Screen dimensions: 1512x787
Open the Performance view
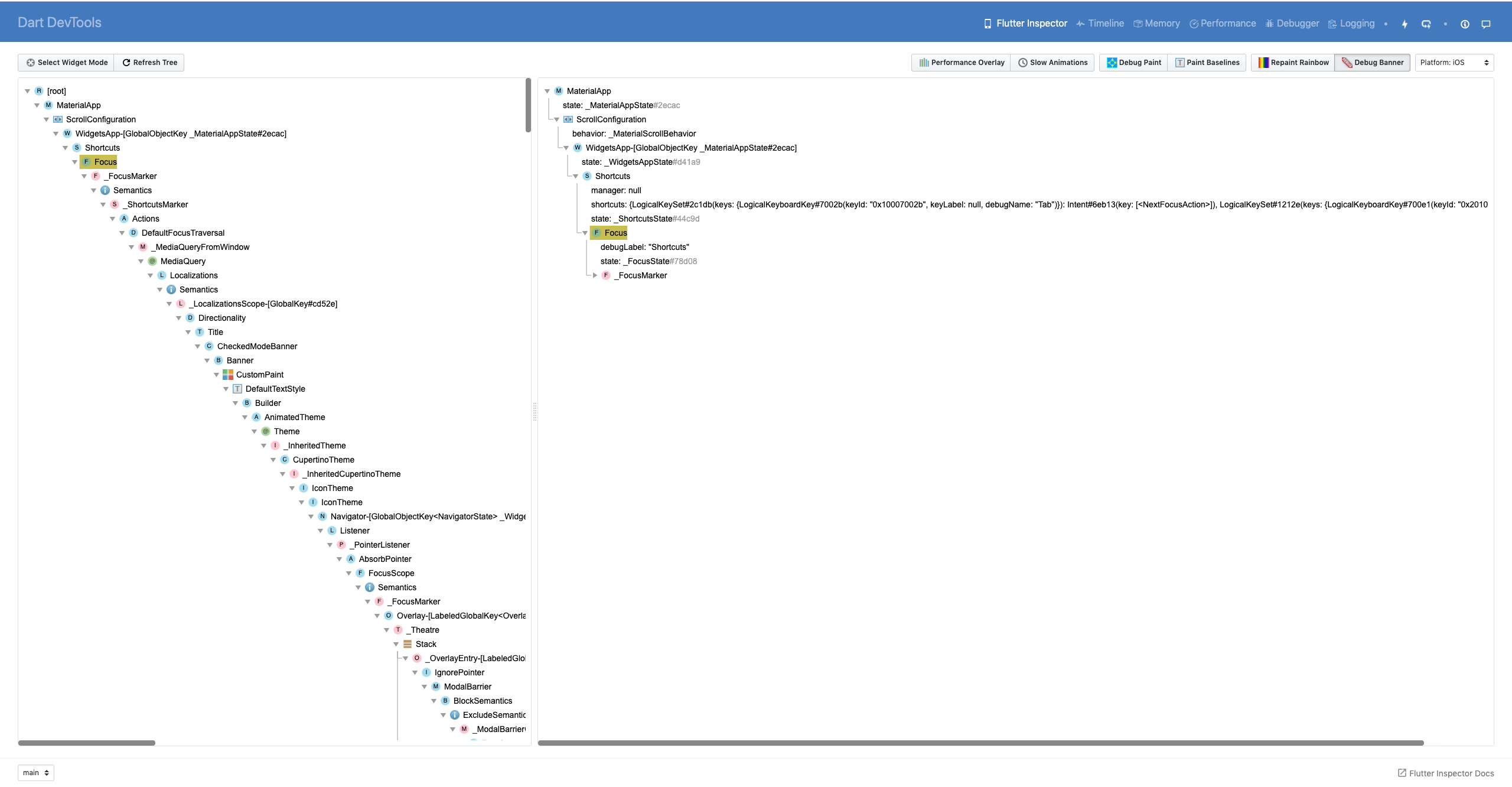click(1222, 24)
